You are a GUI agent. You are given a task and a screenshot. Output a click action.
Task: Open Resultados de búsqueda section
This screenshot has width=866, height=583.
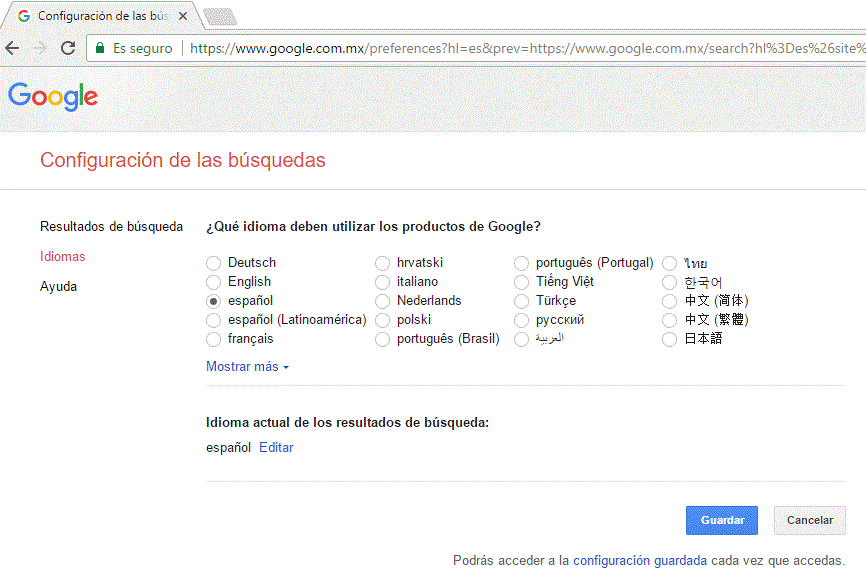(112, 226)
